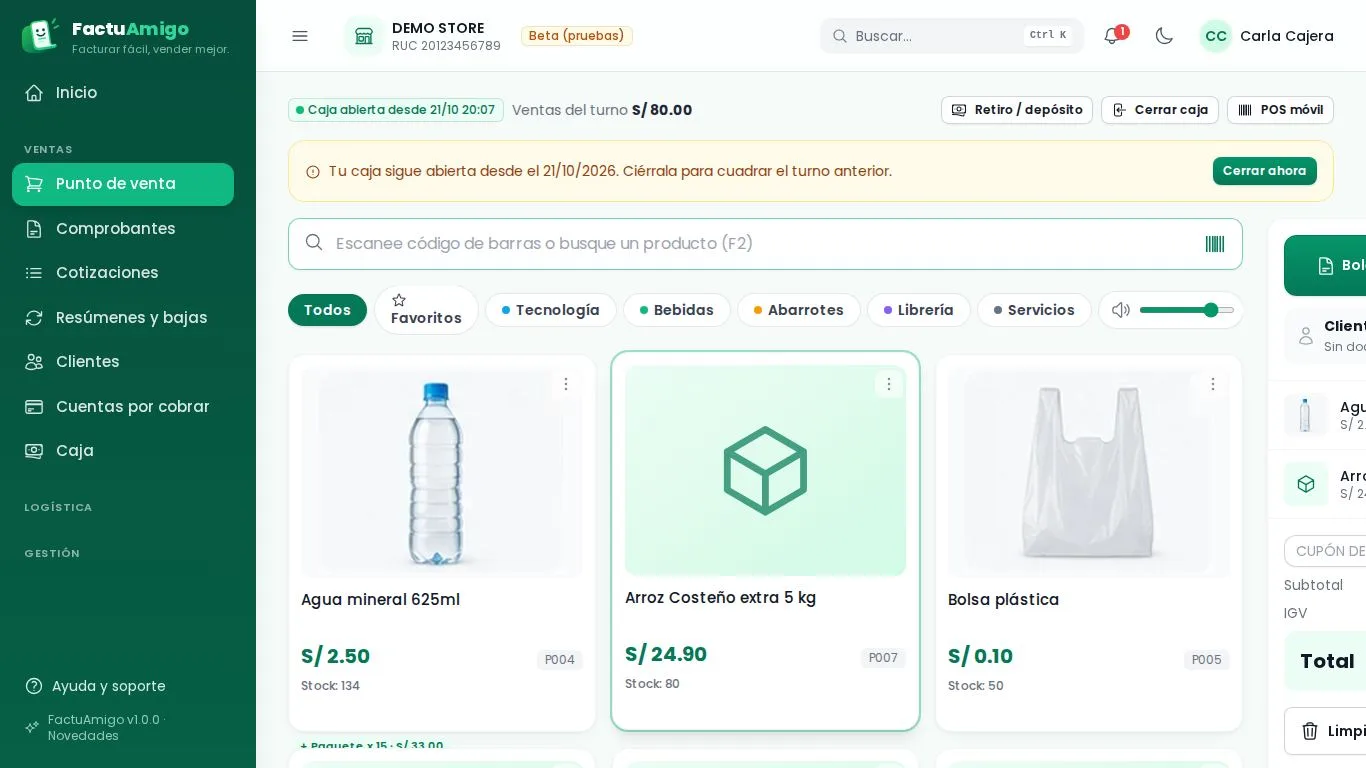1366x768 pixels.
Task: Expand the LOGÍSTICA sidebar section
Action: (58, 508)
